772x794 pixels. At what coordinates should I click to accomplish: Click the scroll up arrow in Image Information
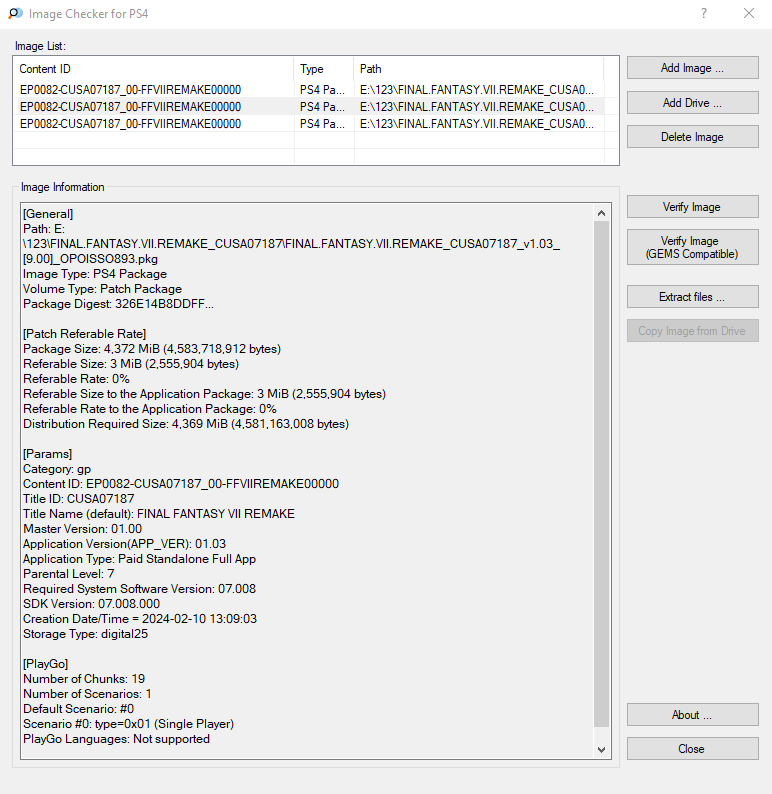[601, 213]
